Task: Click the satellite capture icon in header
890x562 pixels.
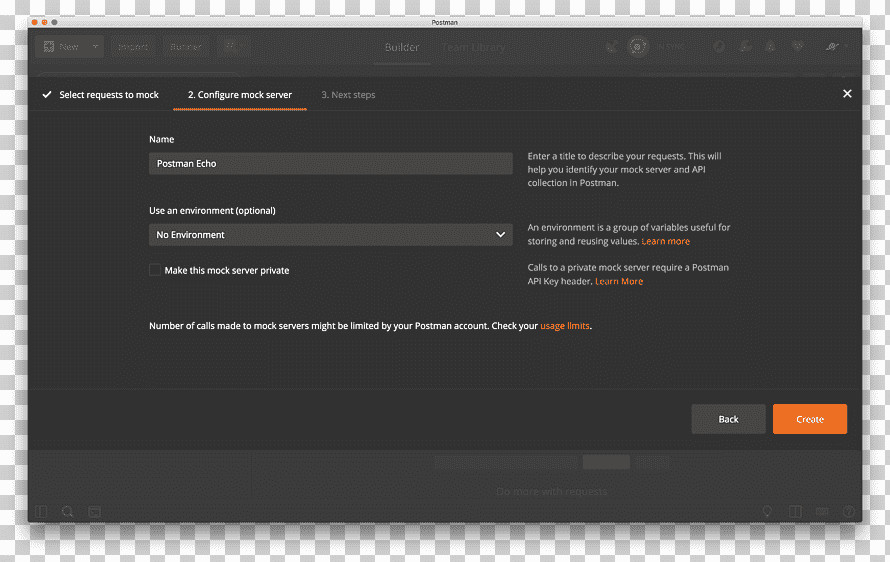Action: [x=612, y=47]
